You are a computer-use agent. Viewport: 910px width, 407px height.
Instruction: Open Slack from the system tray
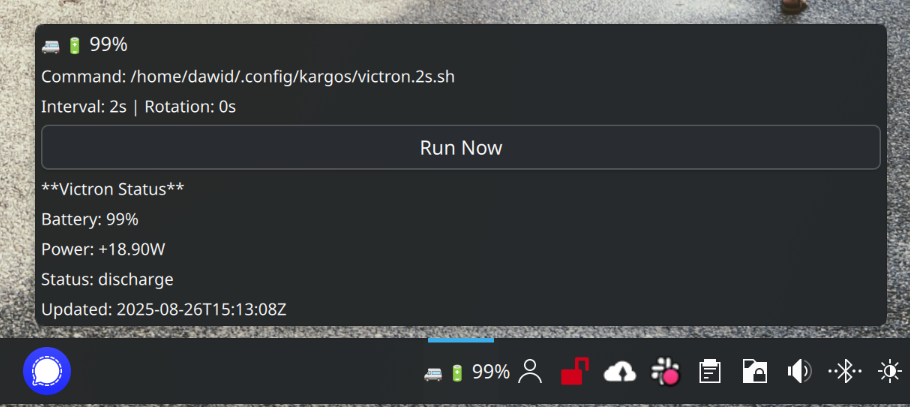pos(665,372)
